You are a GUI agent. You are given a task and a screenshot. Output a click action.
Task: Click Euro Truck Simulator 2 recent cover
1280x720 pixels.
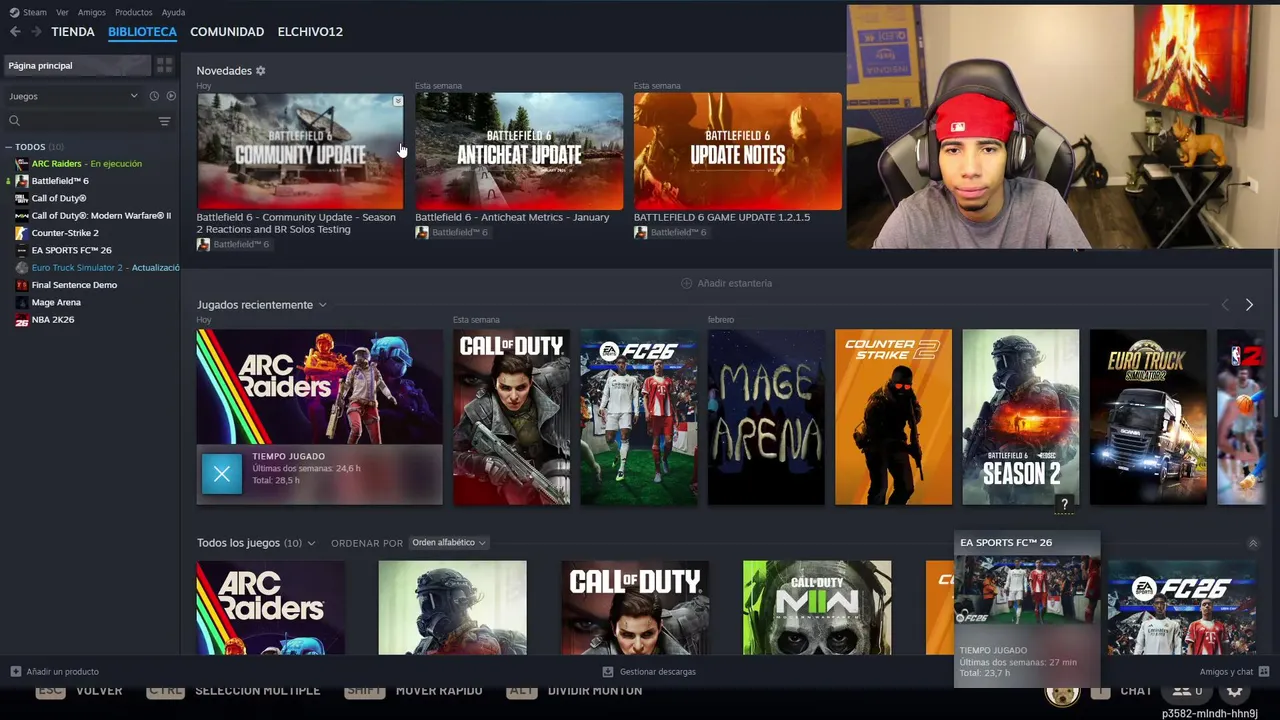click(1148, 417)
